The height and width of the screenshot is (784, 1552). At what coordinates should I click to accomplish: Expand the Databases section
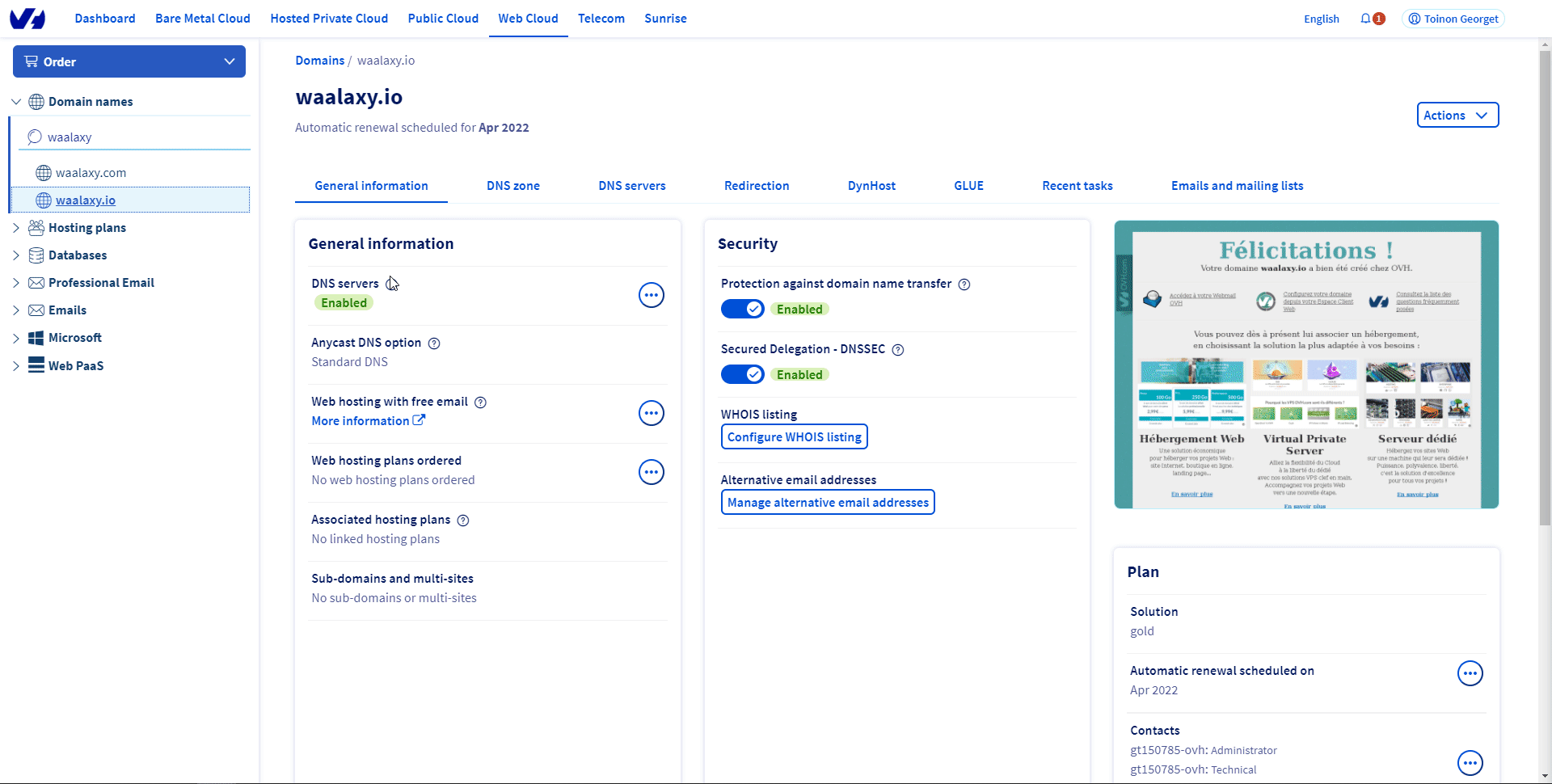point(16,255)
